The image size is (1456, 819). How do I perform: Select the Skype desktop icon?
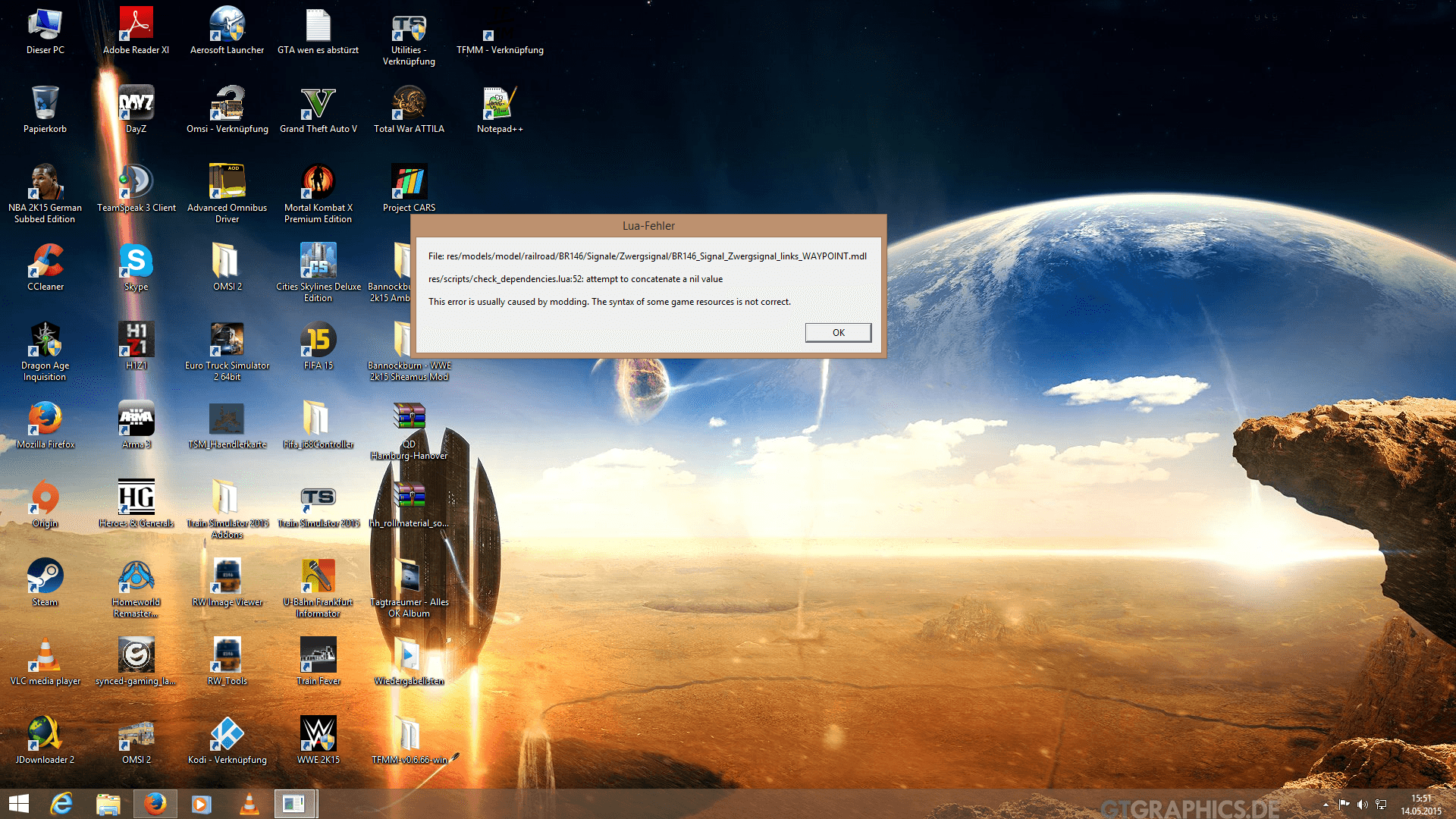pyautogui.click(x=136, y=268)
